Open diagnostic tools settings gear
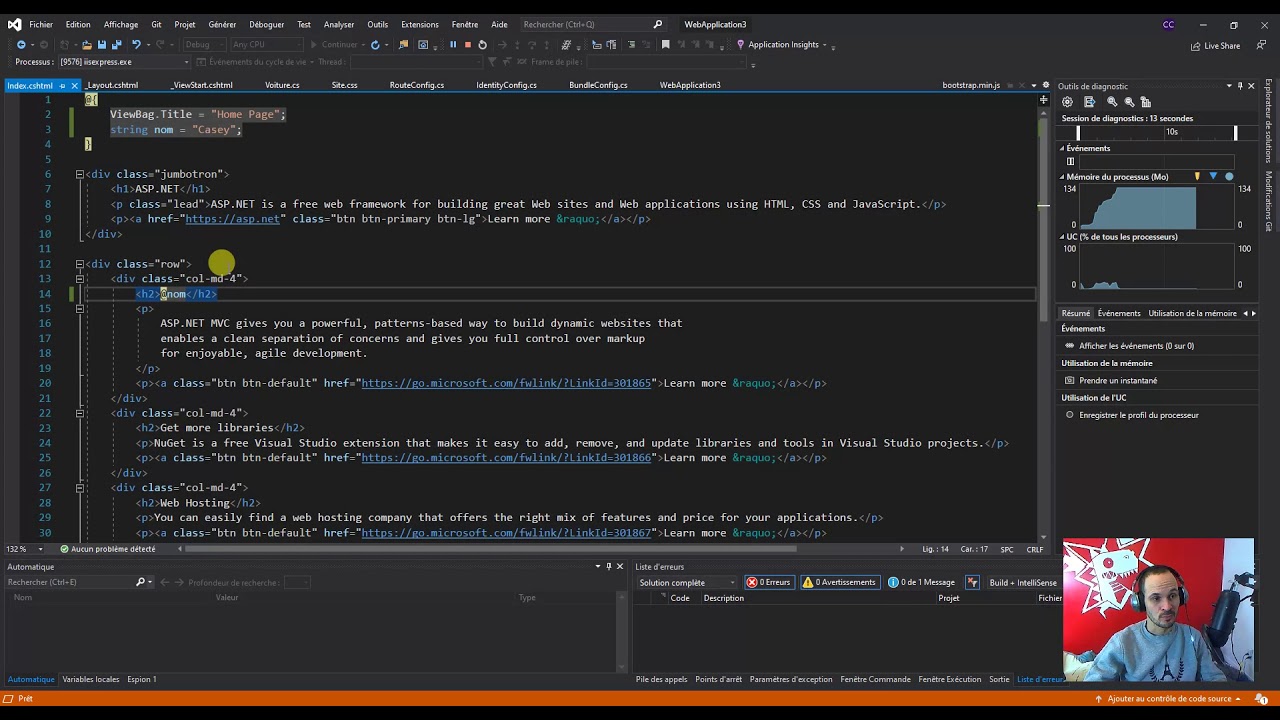1280x720 pixels. click(x=1067, y=102)
